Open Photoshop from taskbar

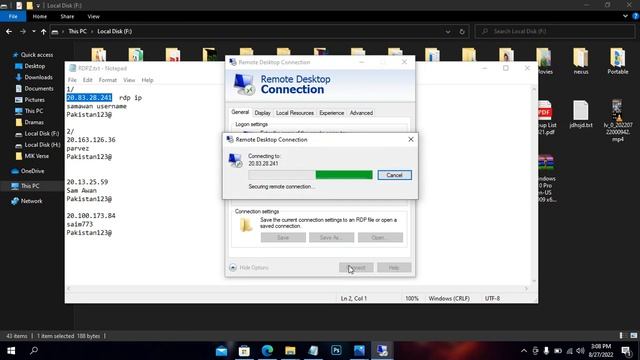(x=336, y=351)
